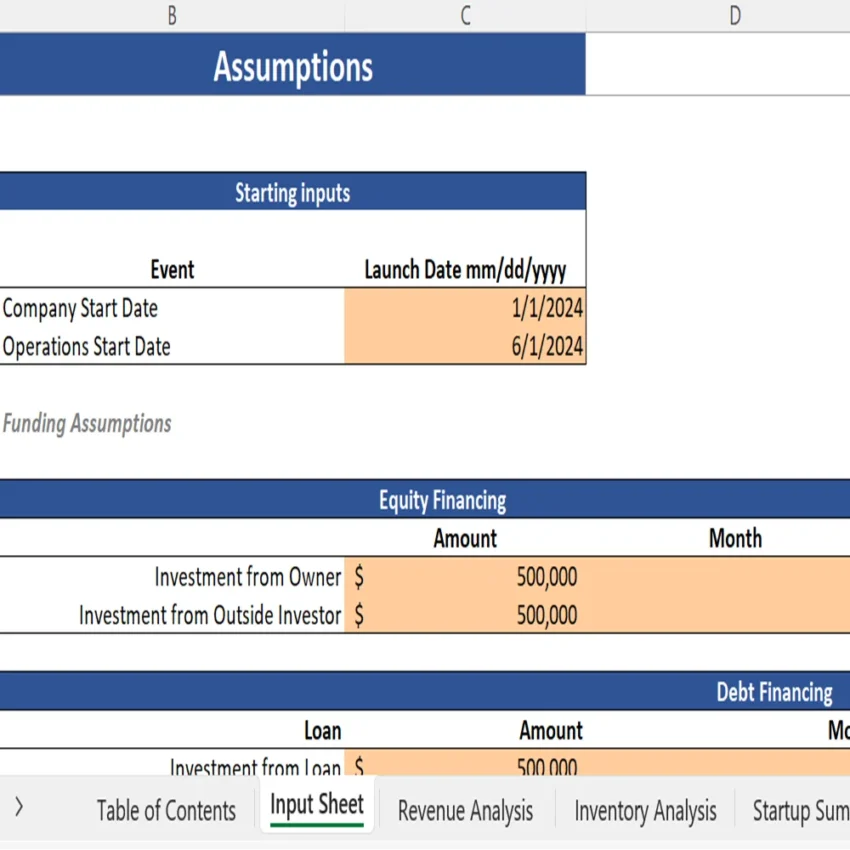Select column B header
This screenshot has width=850, height=850.
point(172,15)
